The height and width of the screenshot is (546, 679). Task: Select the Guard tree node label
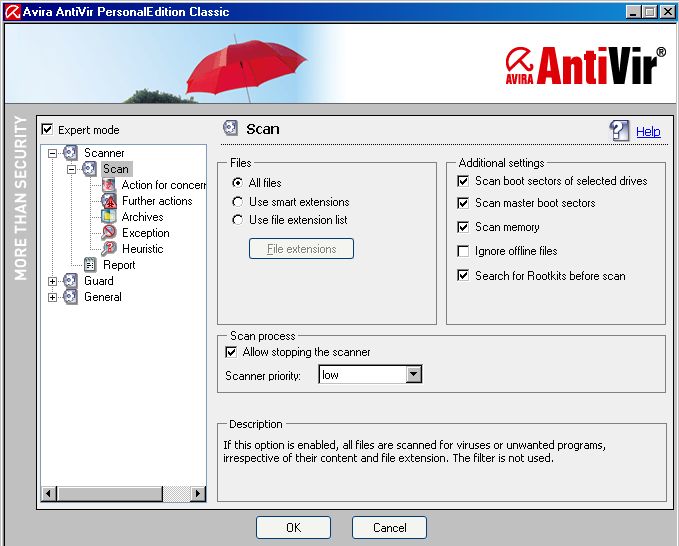pos(99,281)
